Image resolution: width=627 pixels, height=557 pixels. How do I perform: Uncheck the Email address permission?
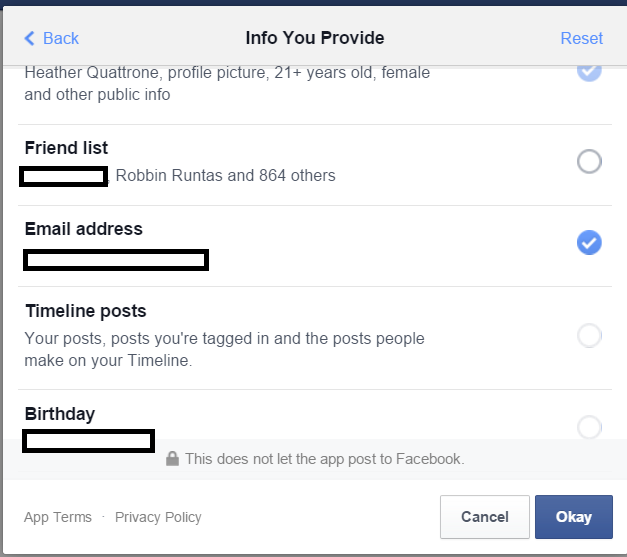pyautogui.click(x=589, y=242)
